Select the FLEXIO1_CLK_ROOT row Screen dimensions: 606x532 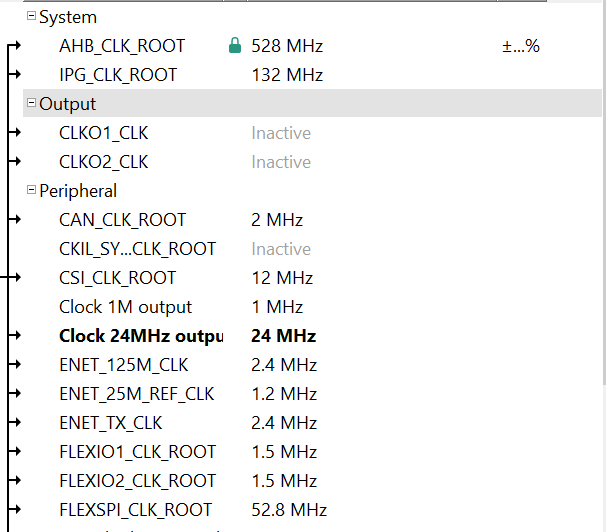click(137, 452)
